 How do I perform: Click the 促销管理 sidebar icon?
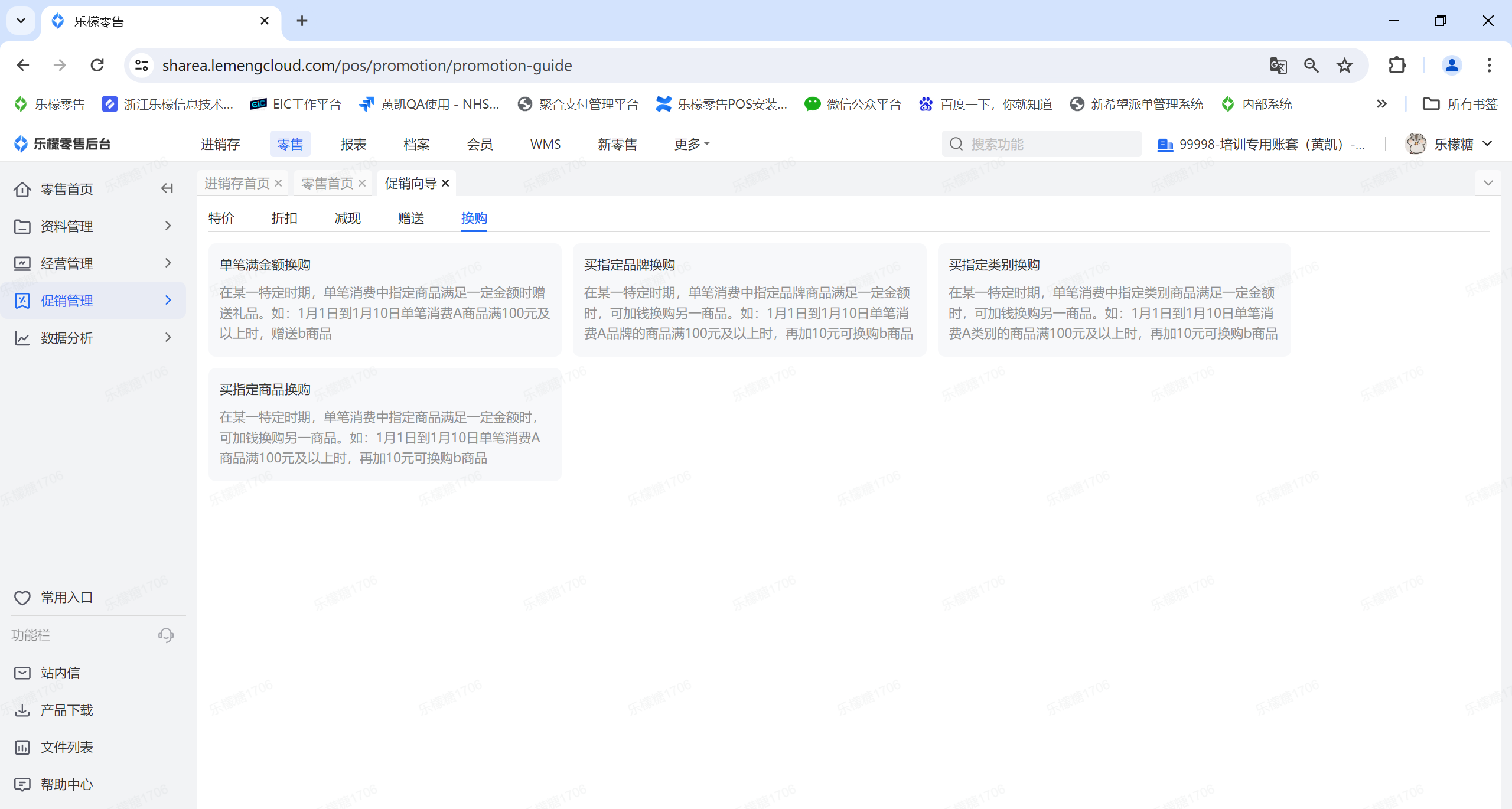pos(22,301)
